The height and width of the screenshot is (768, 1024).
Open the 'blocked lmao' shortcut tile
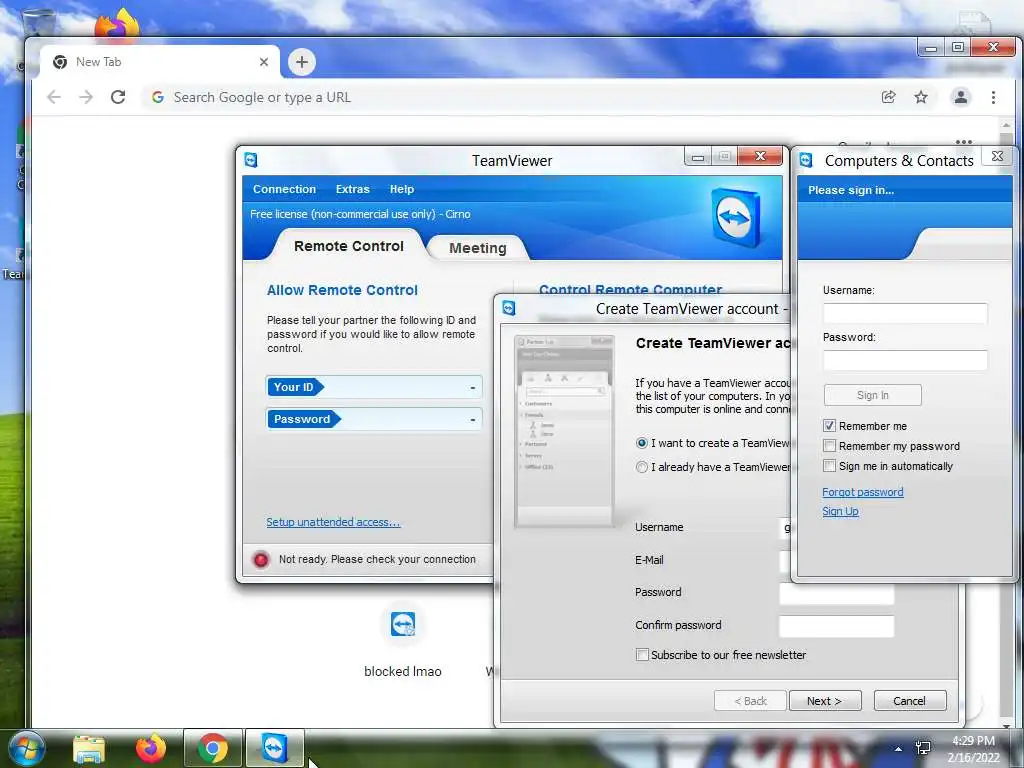403,640
